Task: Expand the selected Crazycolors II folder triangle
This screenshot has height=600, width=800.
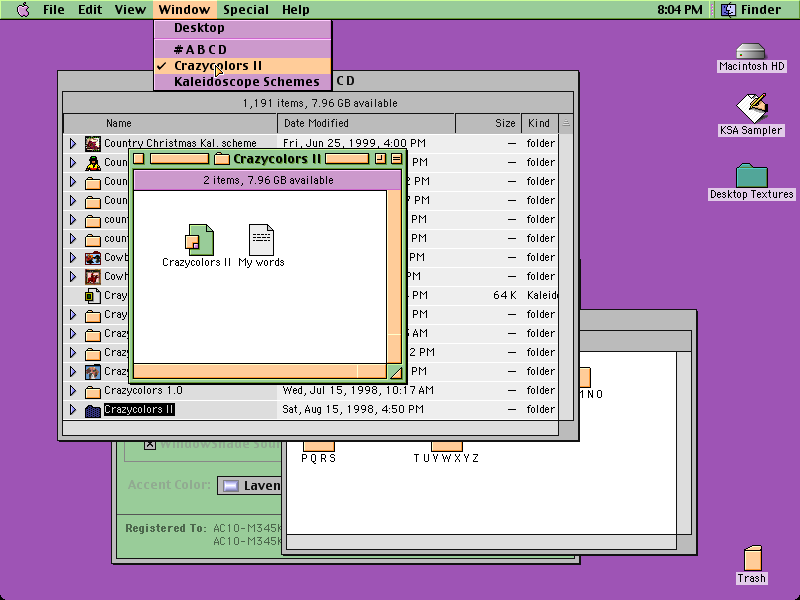Action: point(73,410)
